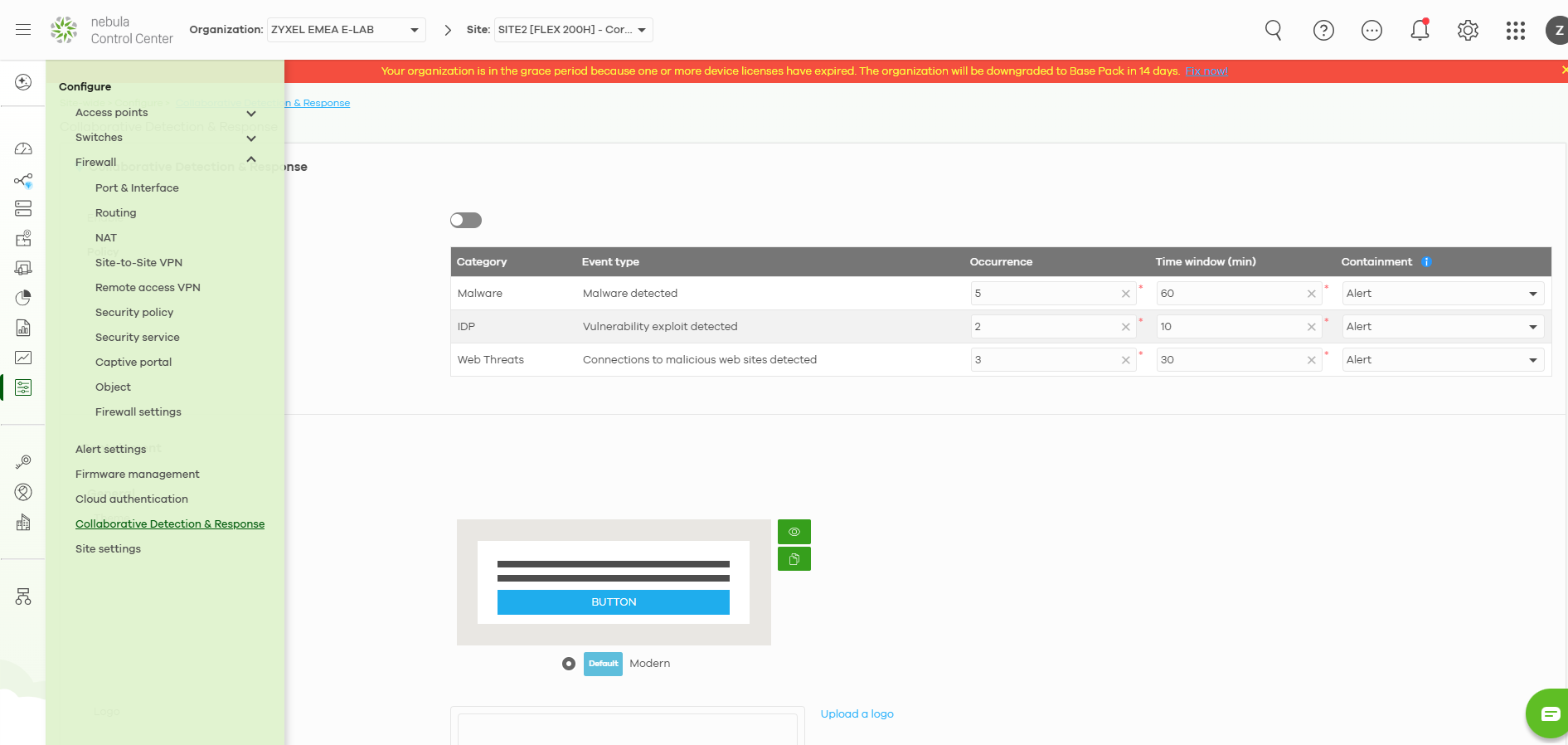Open the line graph sidebar icon
The height and width of the screenshot is (745, 1568).
pos(23,358)
